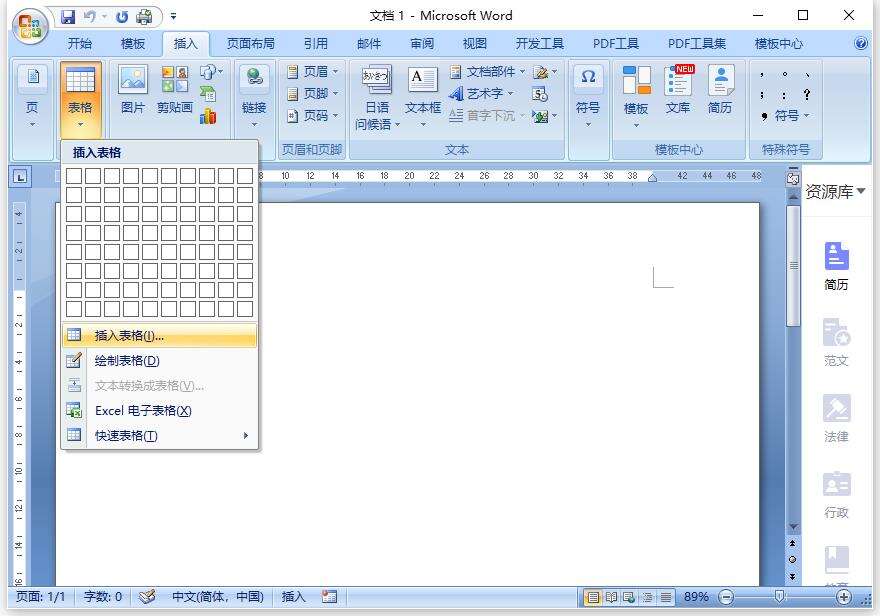Open the customize quick access toolbar arrow
The width and height of the screenshot is (880, 616).
point(173,17)
